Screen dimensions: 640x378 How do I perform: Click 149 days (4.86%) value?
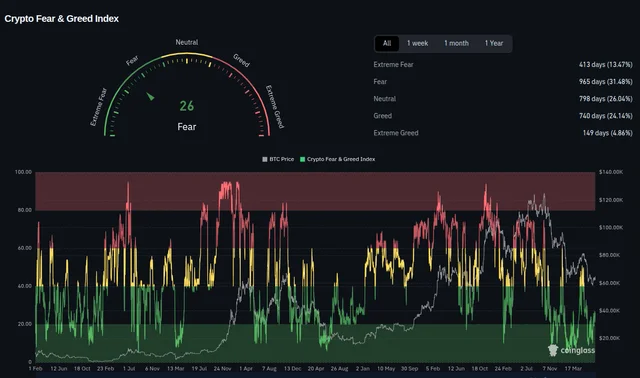click(x=608, y=133)
